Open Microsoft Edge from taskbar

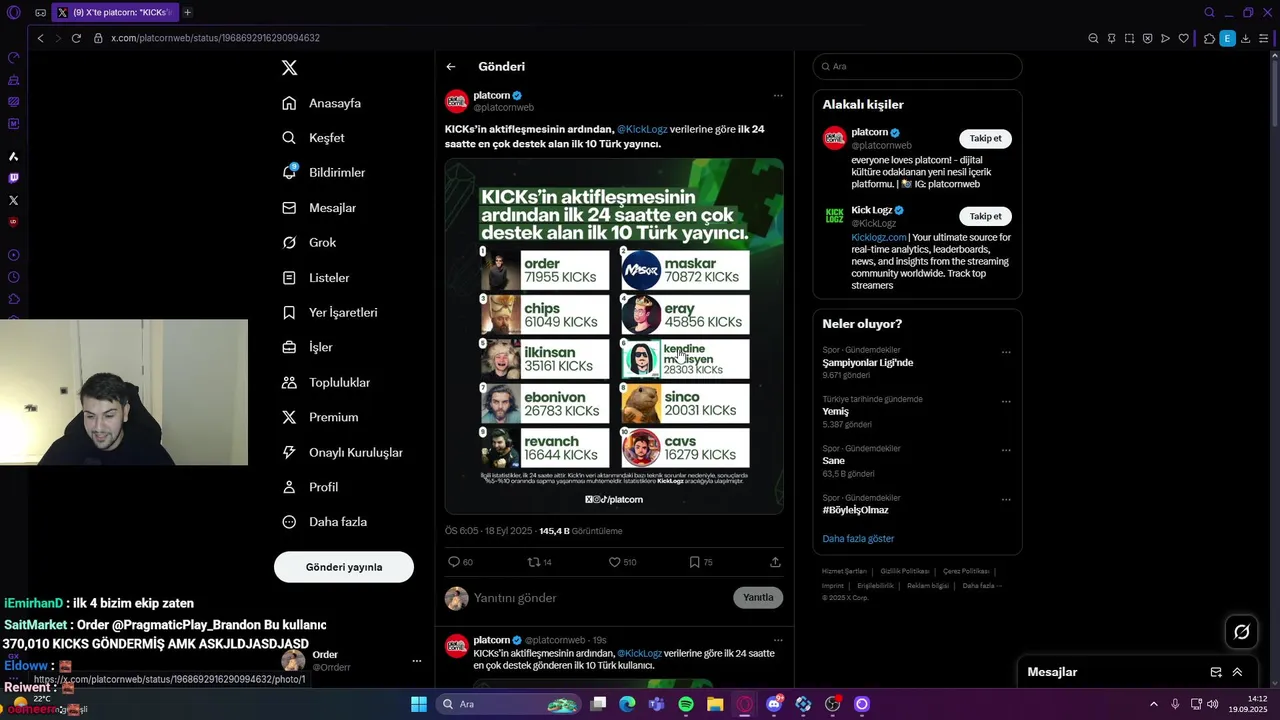[x=627, y=704]
